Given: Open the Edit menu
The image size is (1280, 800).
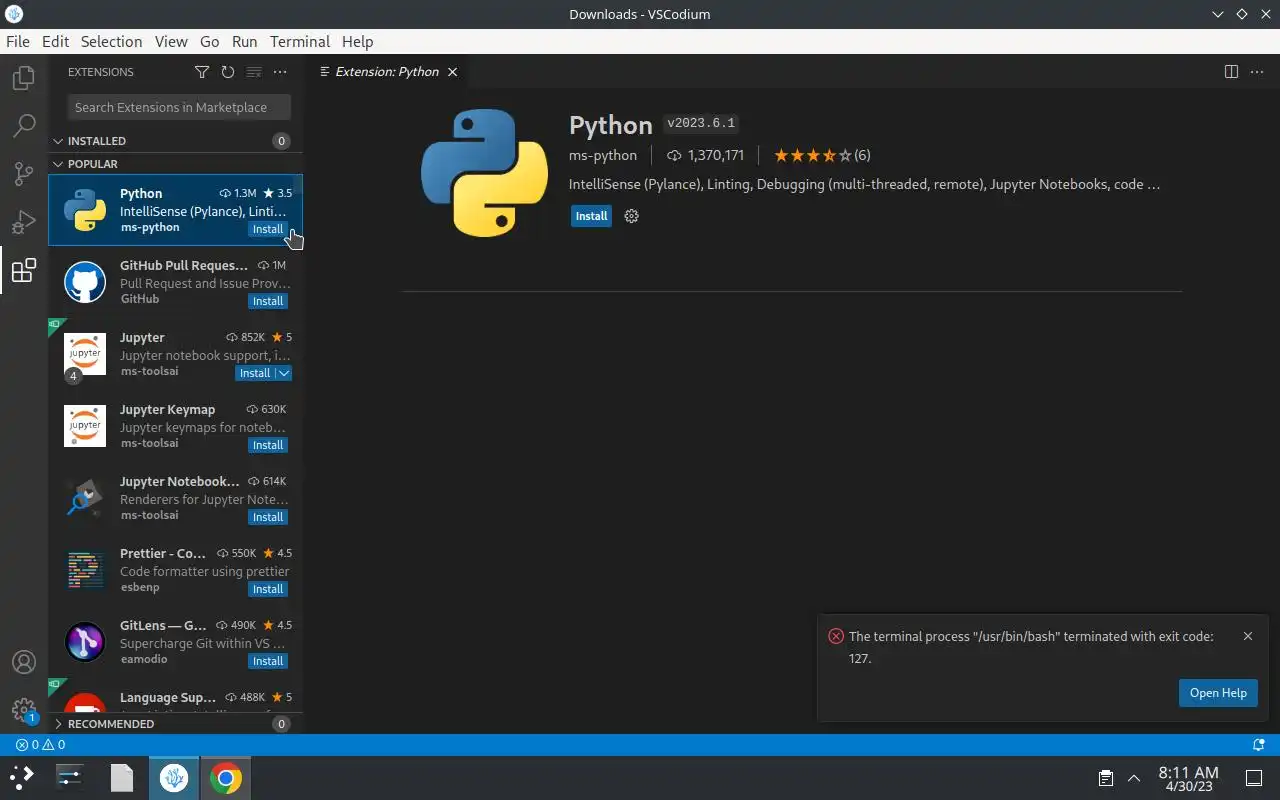Looking at the screenshot, I should point(55,41).
